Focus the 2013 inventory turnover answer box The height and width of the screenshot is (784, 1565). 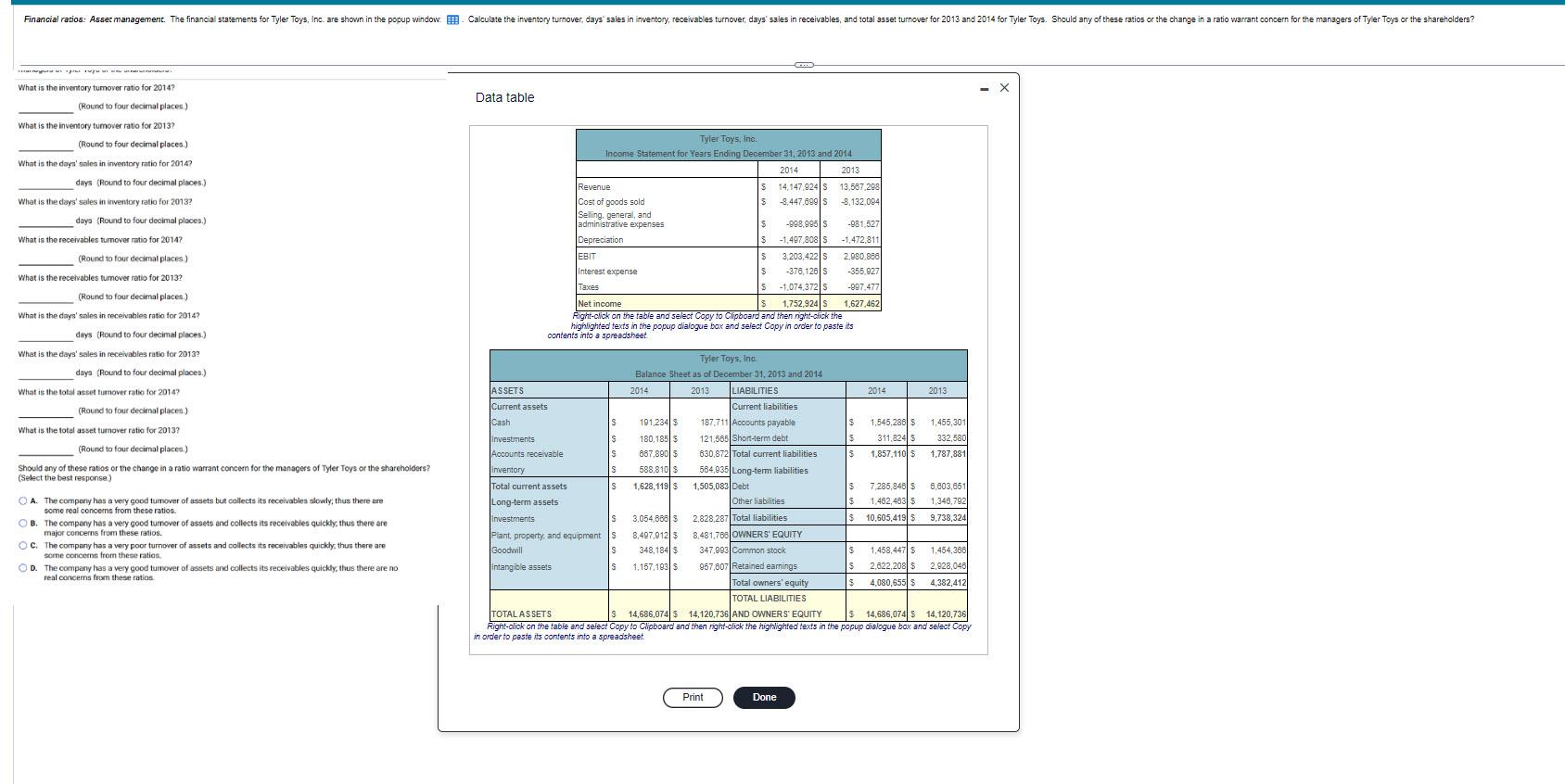pyautogui.click(x=46, y=144)
